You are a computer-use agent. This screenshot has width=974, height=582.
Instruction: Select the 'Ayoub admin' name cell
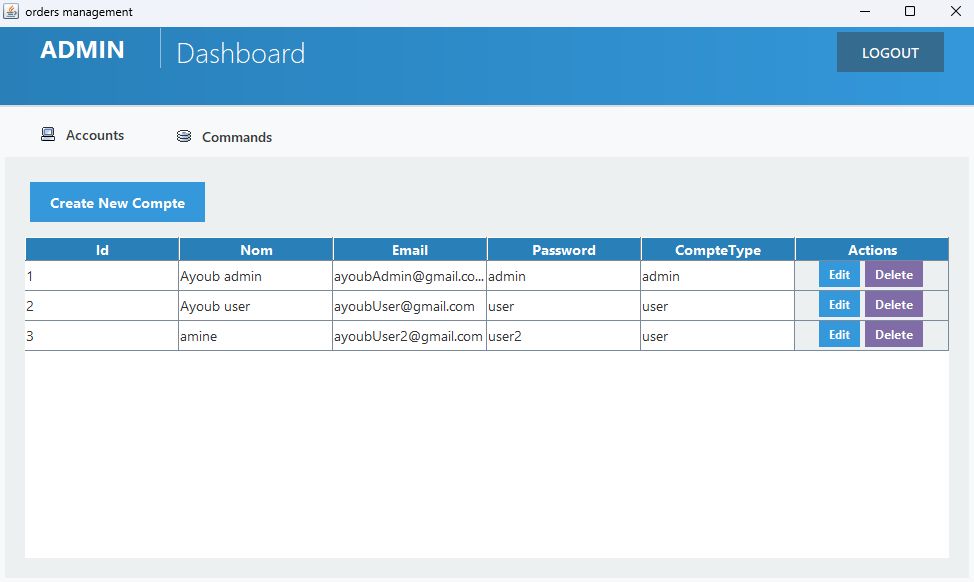coord(255,276)
